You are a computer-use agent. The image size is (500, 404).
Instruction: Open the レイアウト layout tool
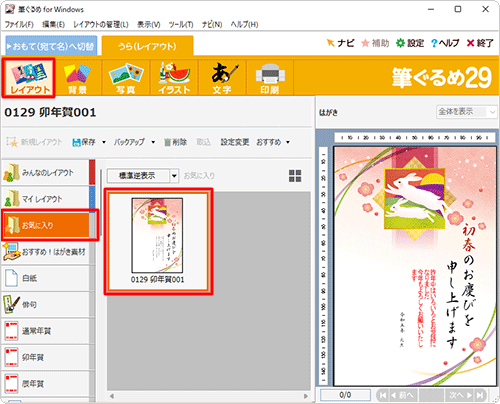click(x=29, y=78)
